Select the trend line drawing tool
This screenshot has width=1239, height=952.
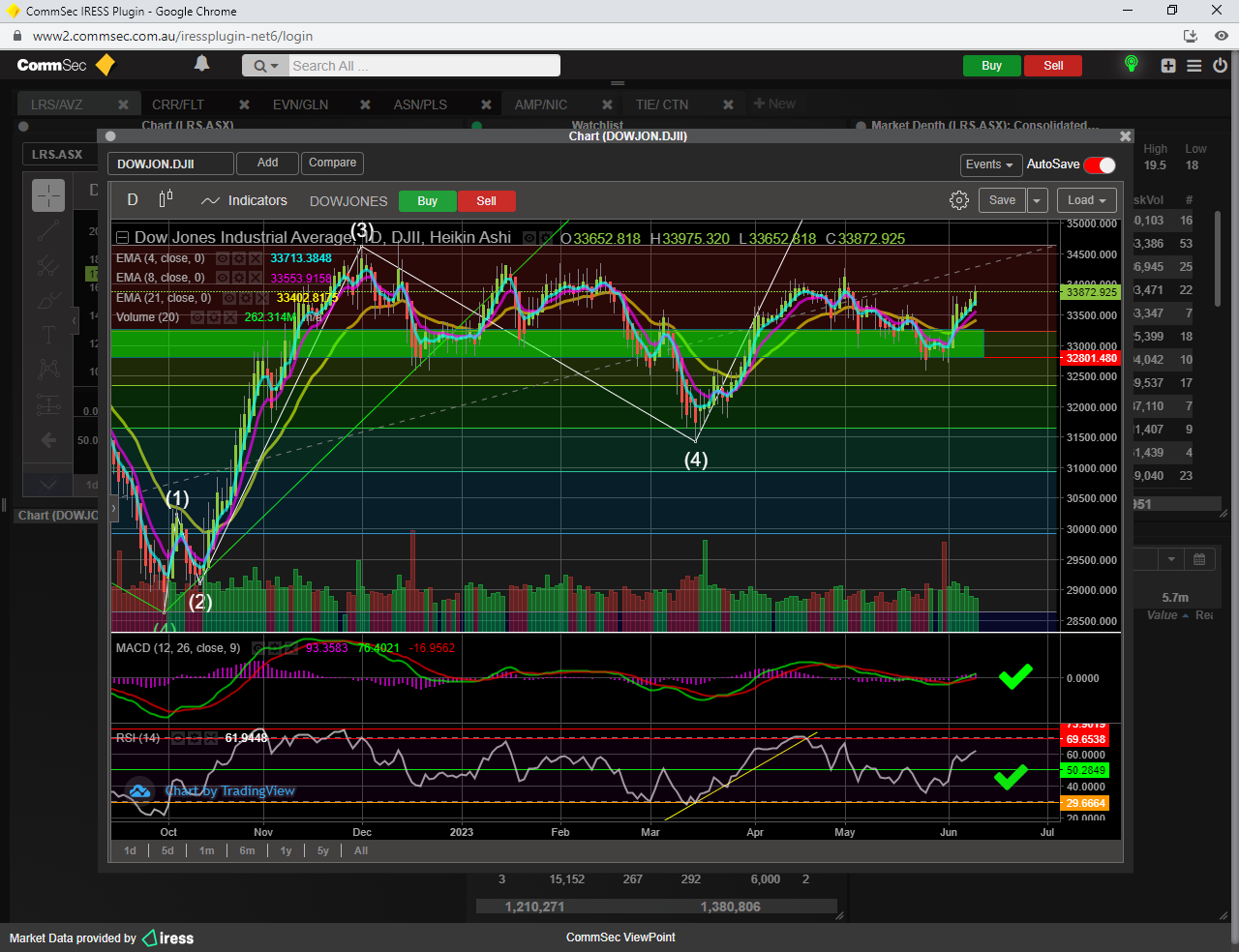(48, 230)
